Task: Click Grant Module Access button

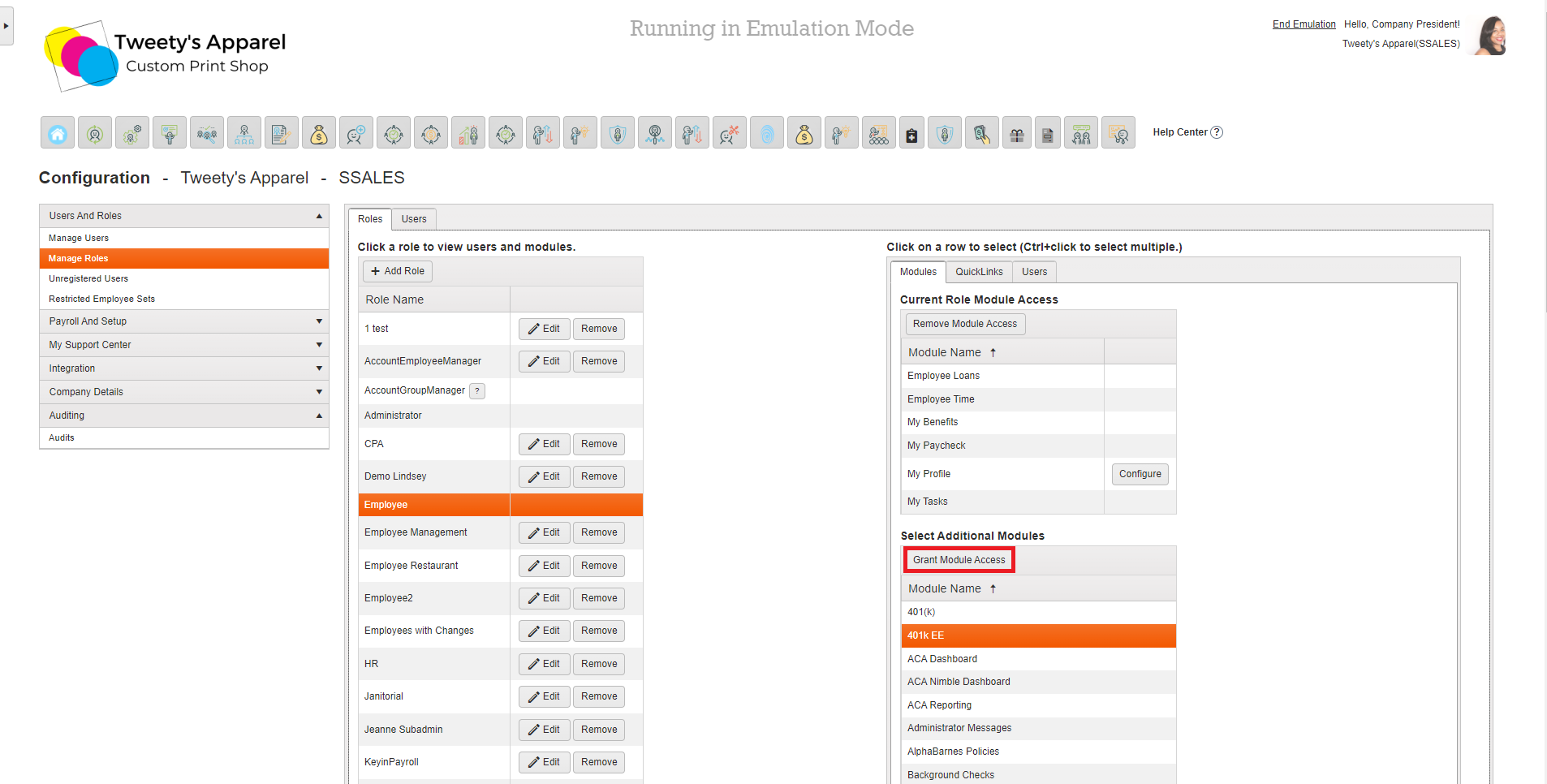Action: click(959, 560)
